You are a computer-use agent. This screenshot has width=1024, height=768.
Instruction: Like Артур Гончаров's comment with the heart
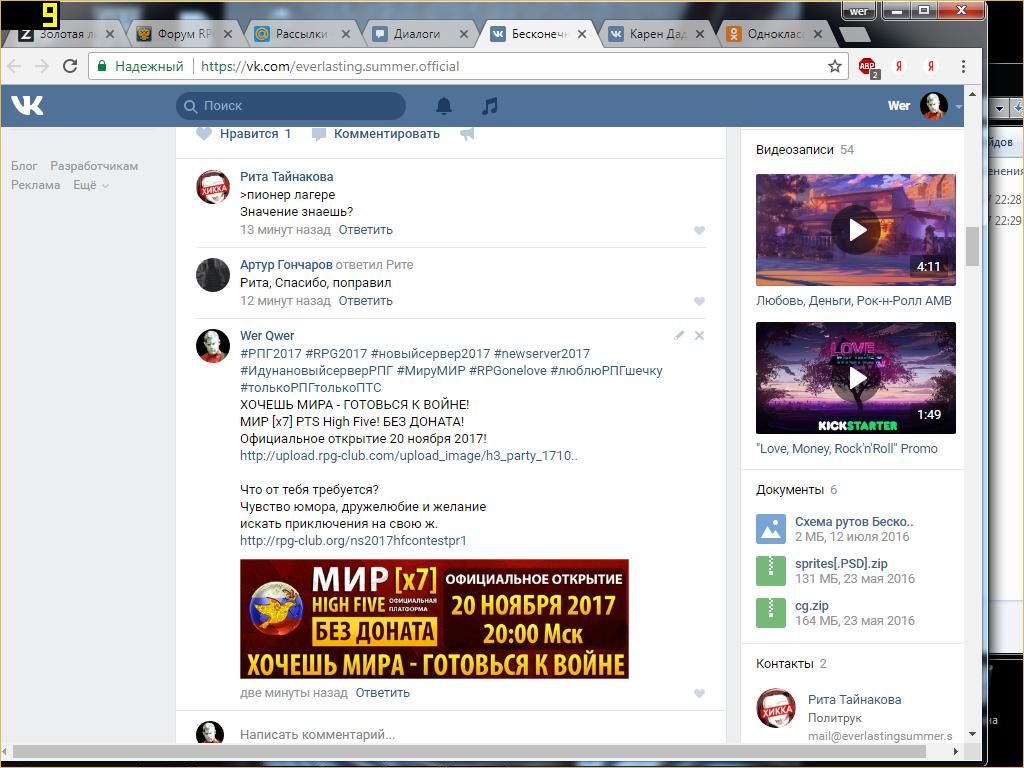pyautogui.click(x=699, y=301)
